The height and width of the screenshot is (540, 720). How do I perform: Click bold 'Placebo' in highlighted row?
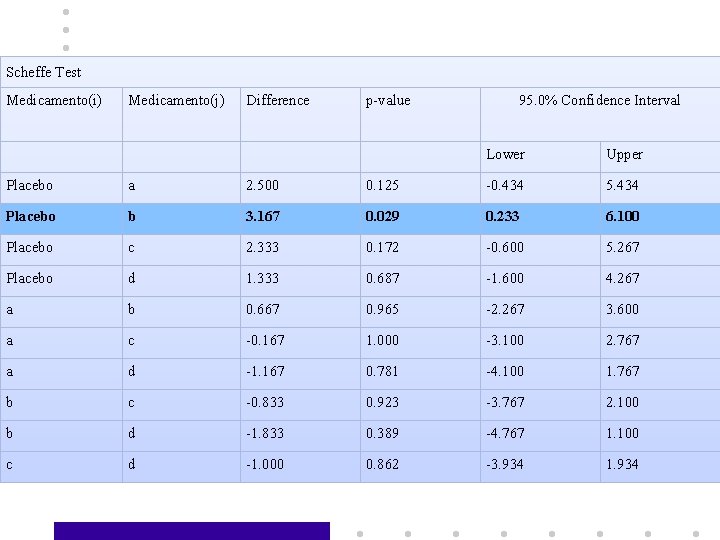tap(30, 216)
